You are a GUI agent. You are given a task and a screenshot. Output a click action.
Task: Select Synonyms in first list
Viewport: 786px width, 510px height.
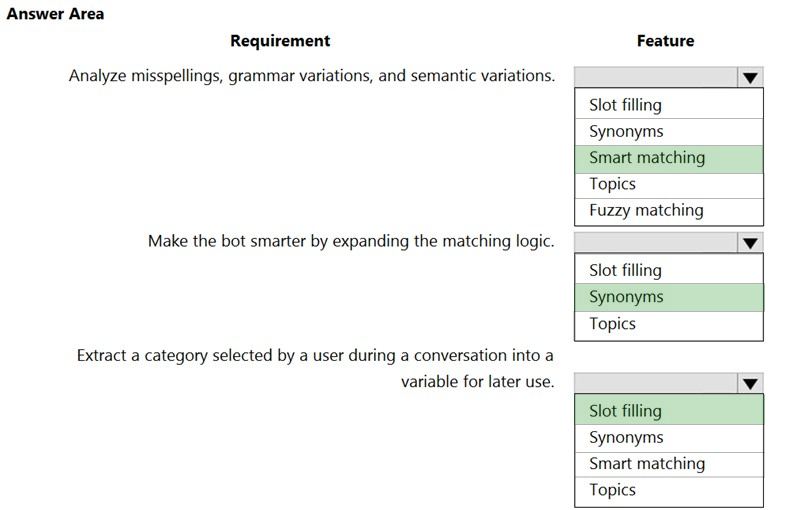[x=669, y=132]
